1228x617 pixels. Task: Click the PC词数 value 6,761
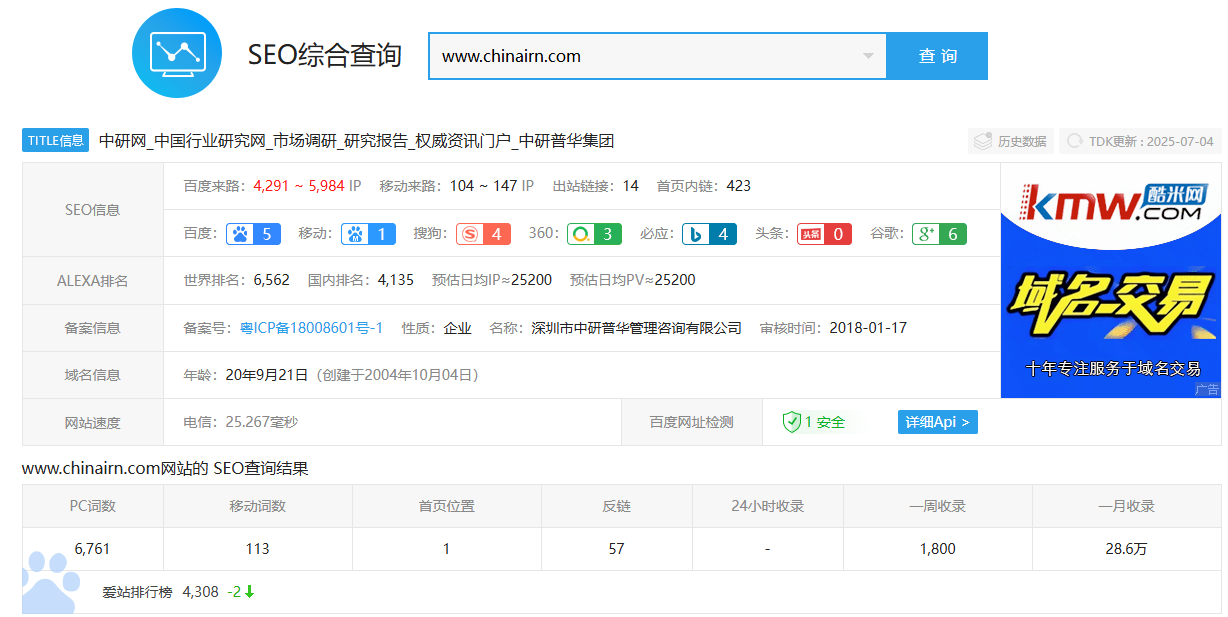tap(92, 549)
